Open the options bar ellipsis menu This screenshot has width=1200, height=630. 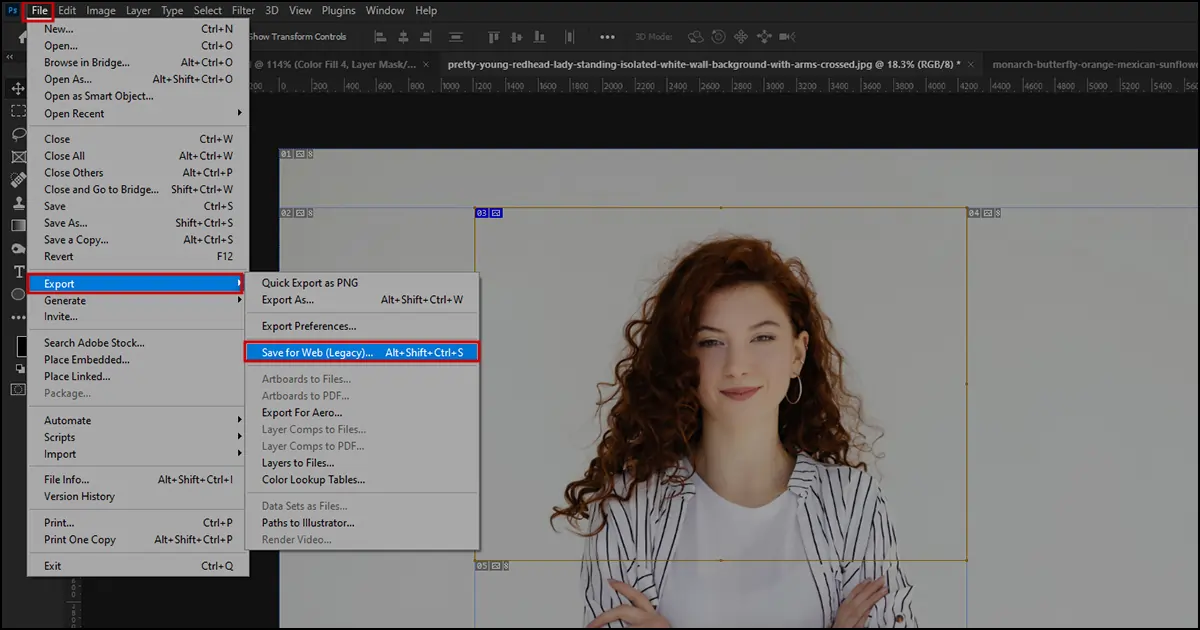click(x=607, y=36)
